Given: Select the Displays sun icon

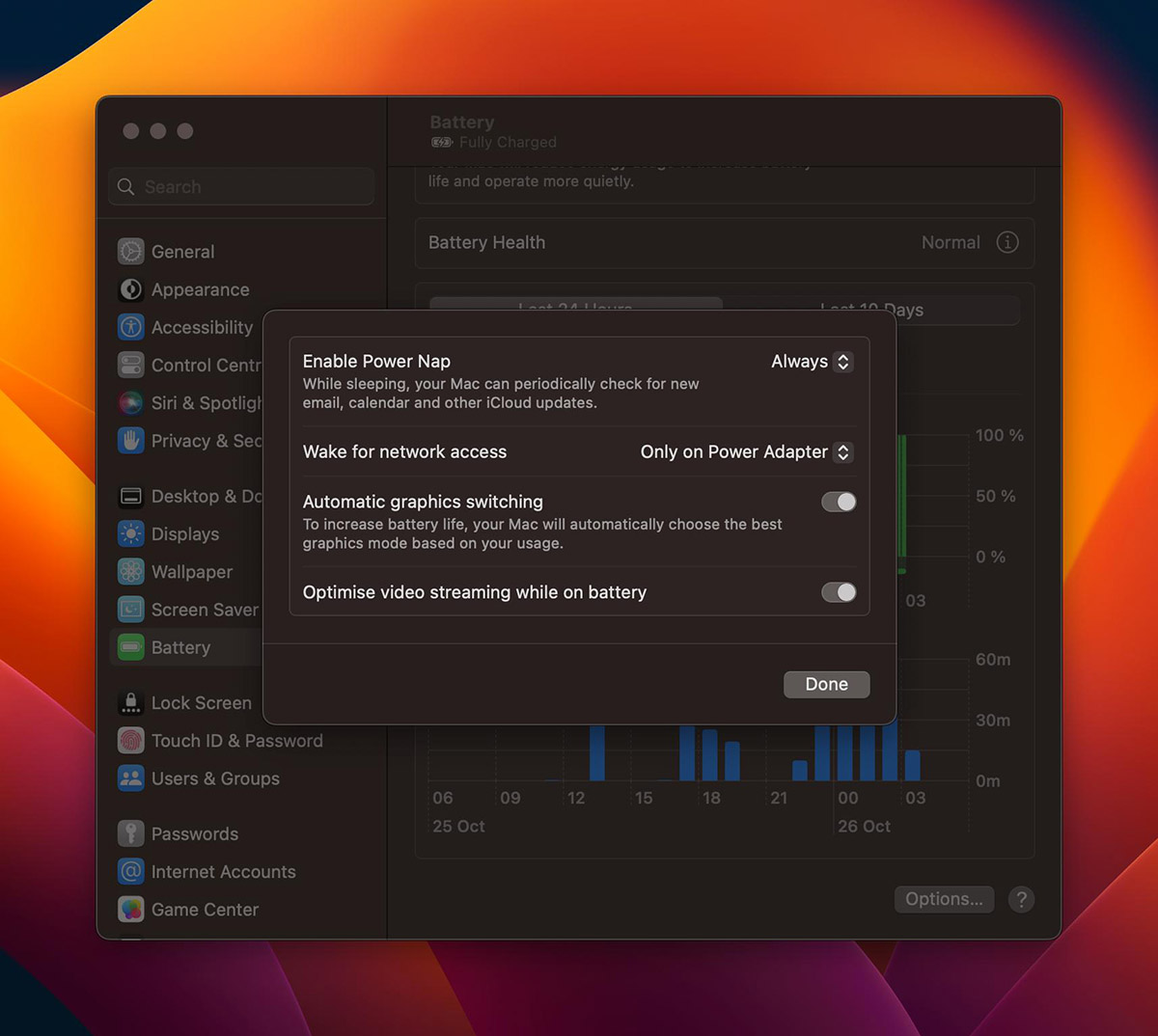Looking at the screenshot, I should coord(131,533).
